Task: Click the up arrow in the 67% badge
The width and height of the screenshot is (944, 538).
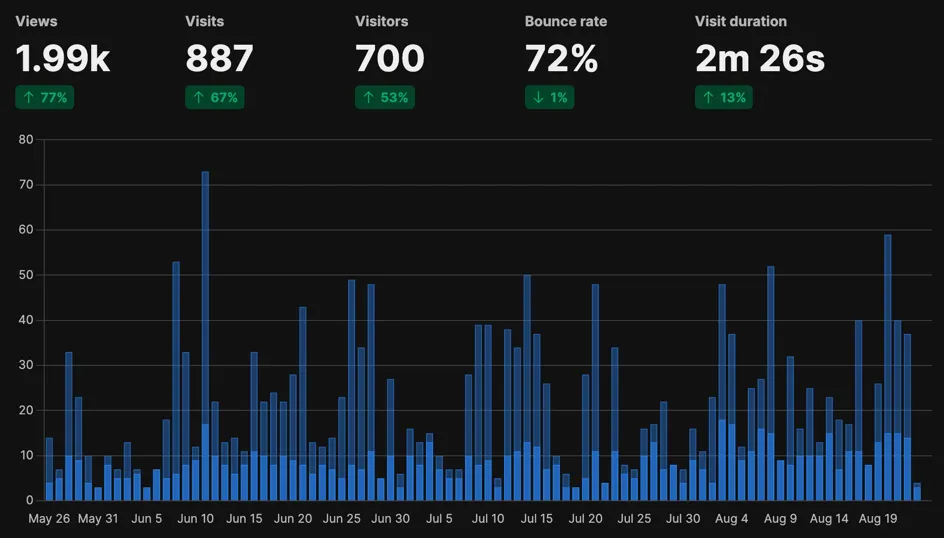Action: [x=199, y=98]
